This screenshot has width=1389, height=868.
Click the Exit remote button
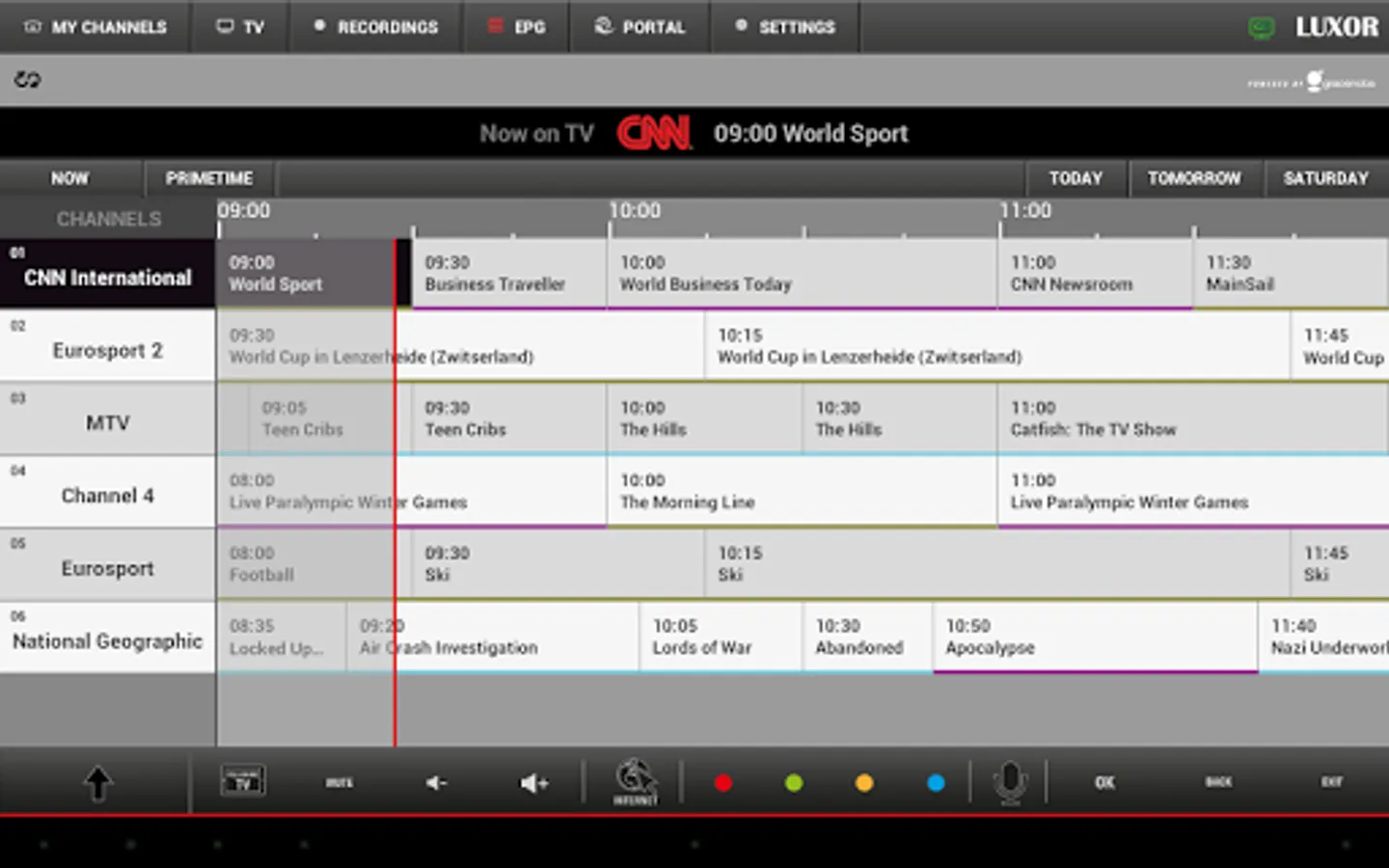click(1332, 782)
